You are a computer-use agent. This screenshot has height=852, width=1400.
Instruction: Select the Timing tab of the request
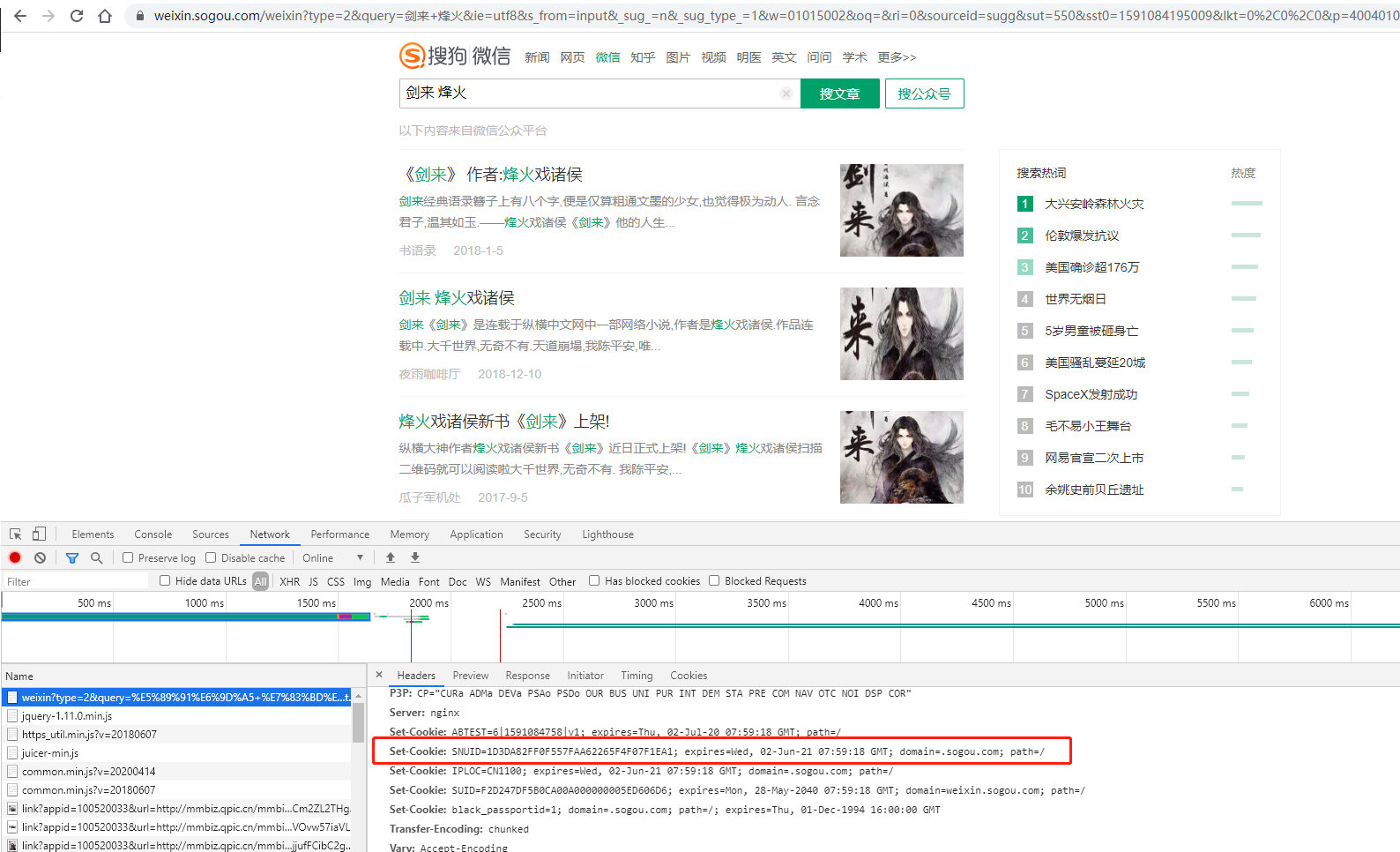point(637,676)
